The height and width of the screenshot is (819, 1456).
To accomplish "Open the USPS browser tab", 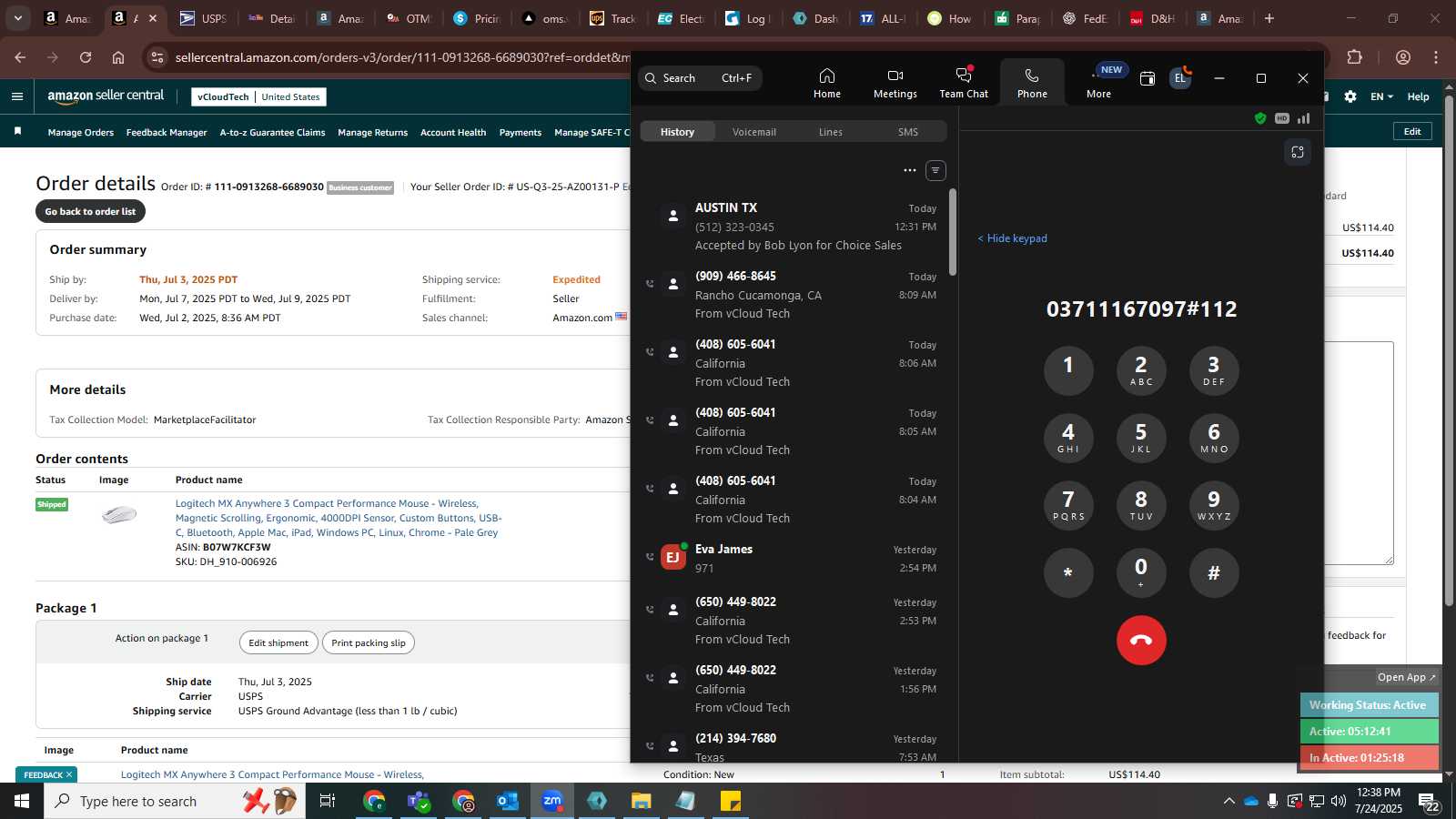I will (x=204, y=18).
